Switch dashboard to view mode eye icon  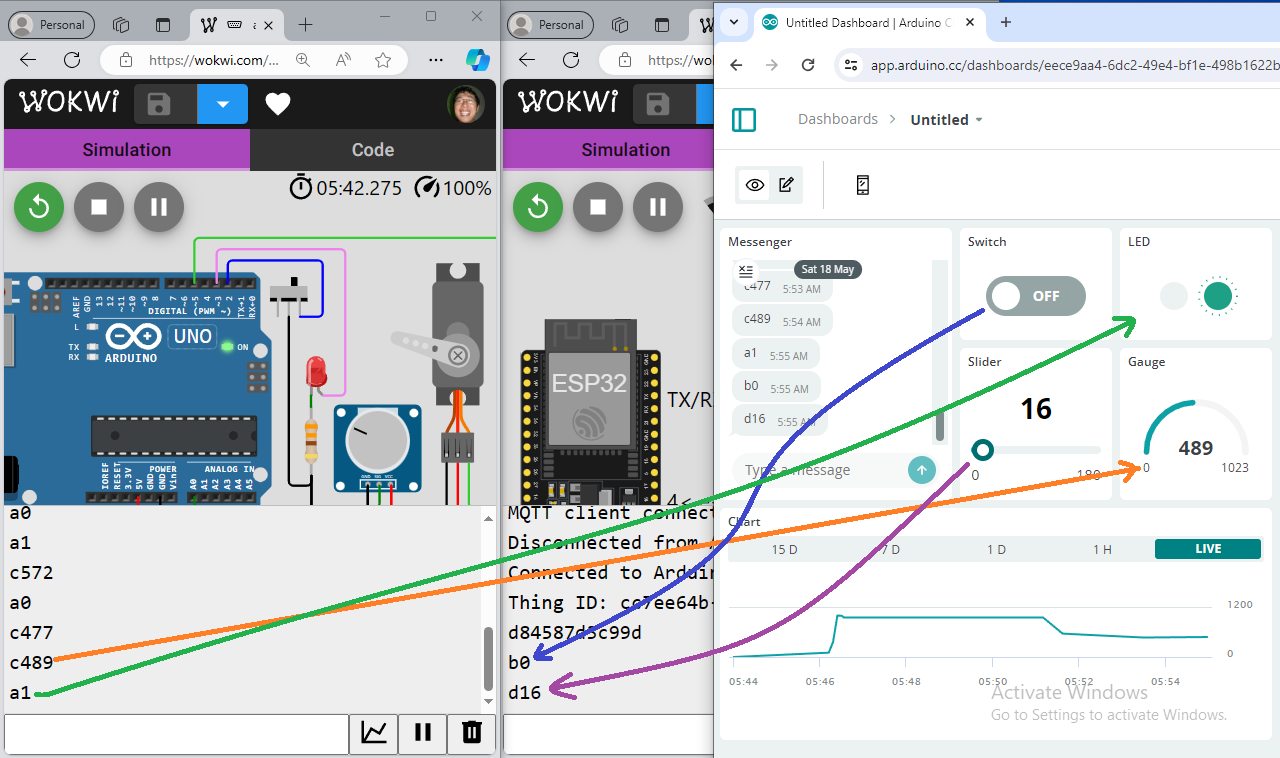tap(755, 185)
